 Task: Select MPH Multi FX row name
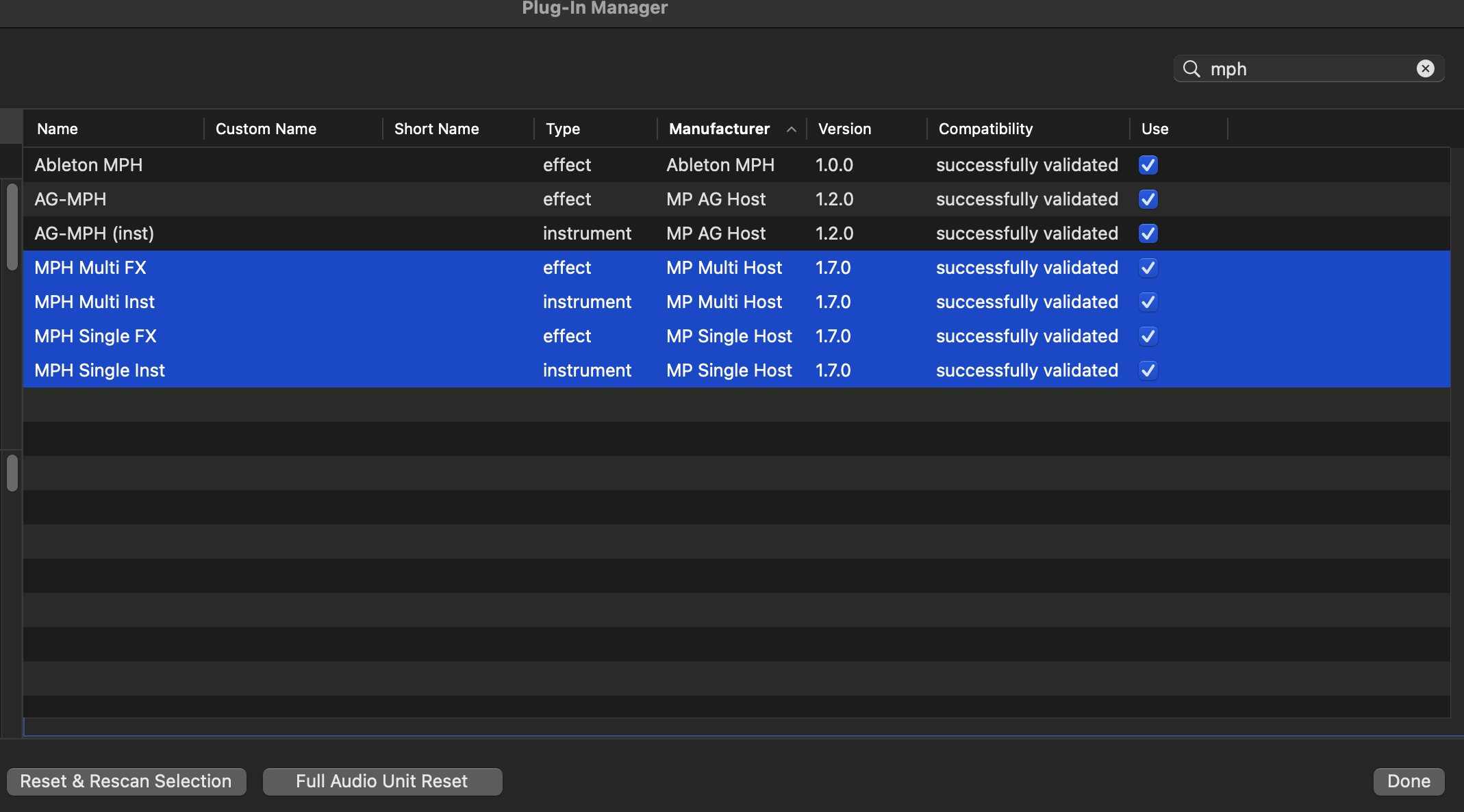pos(90,268)
